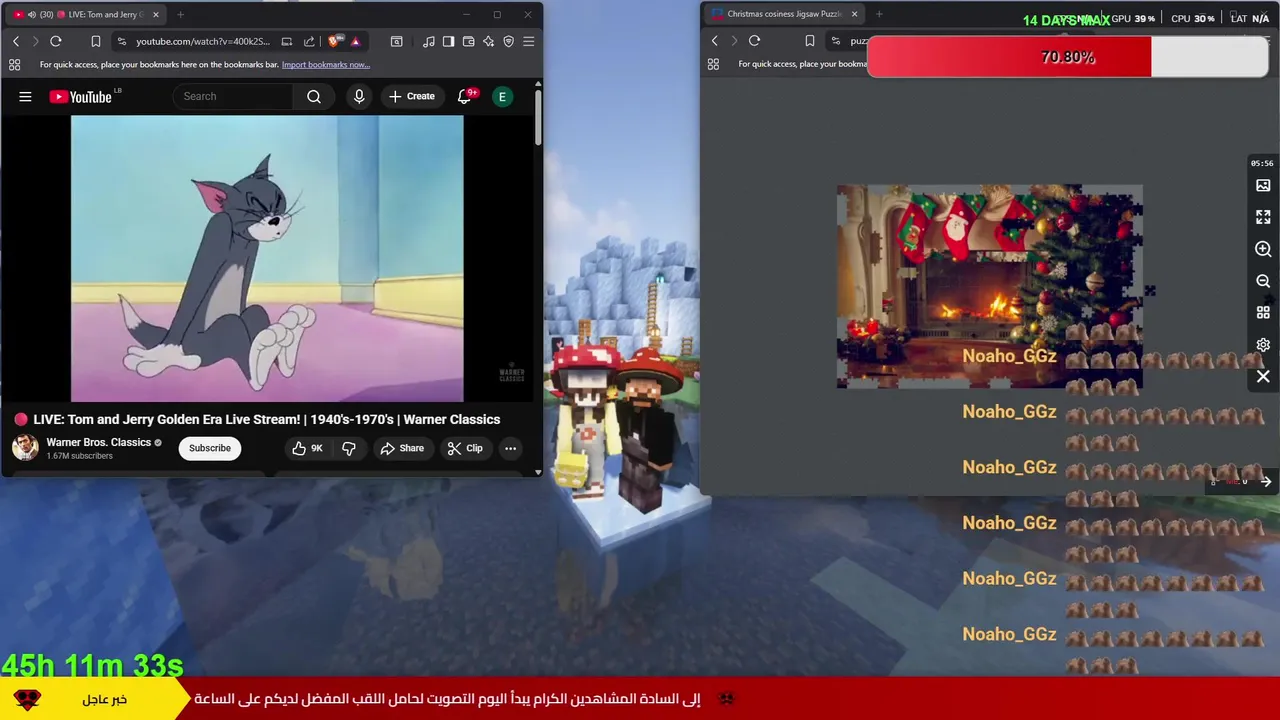Viewport: 1280px width, 720px height.
Task: Subscribe to Warner Bros. Classics
Action: click(x=210, y=448)
